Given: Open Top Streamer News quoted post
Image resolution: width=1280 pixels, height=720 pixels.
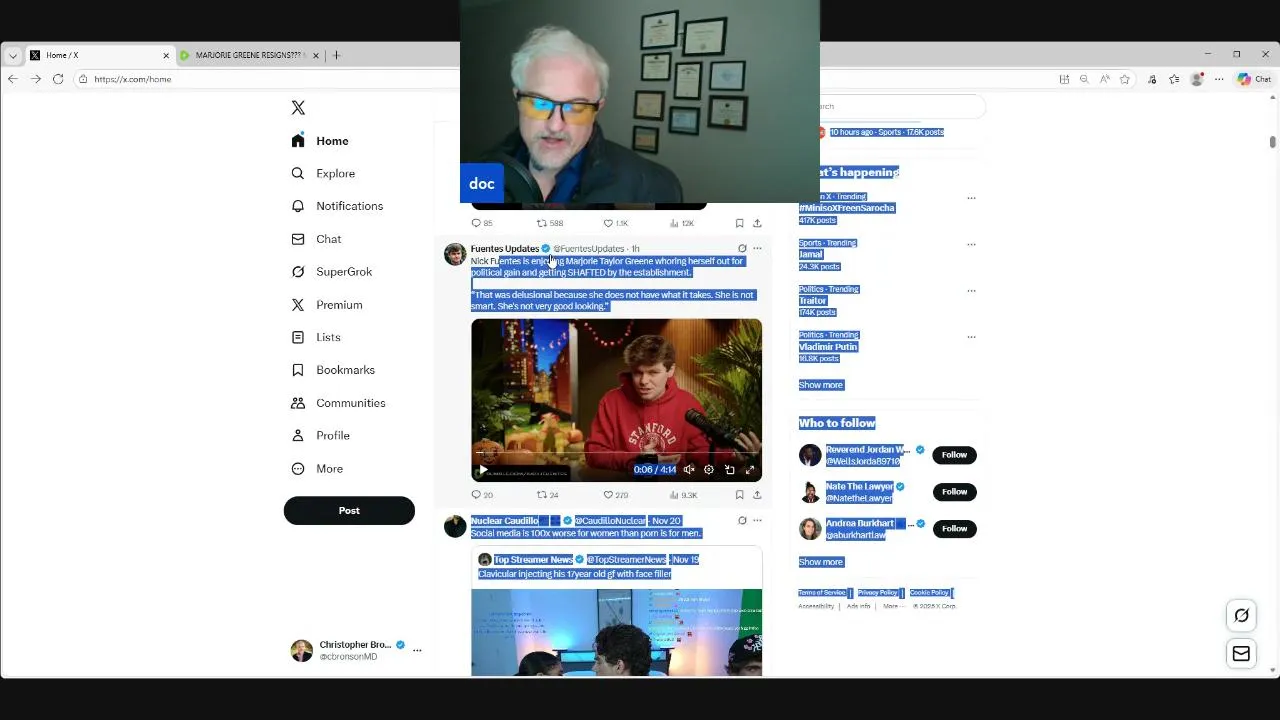Looking at the screenshot, I should (x=616, y=611).
